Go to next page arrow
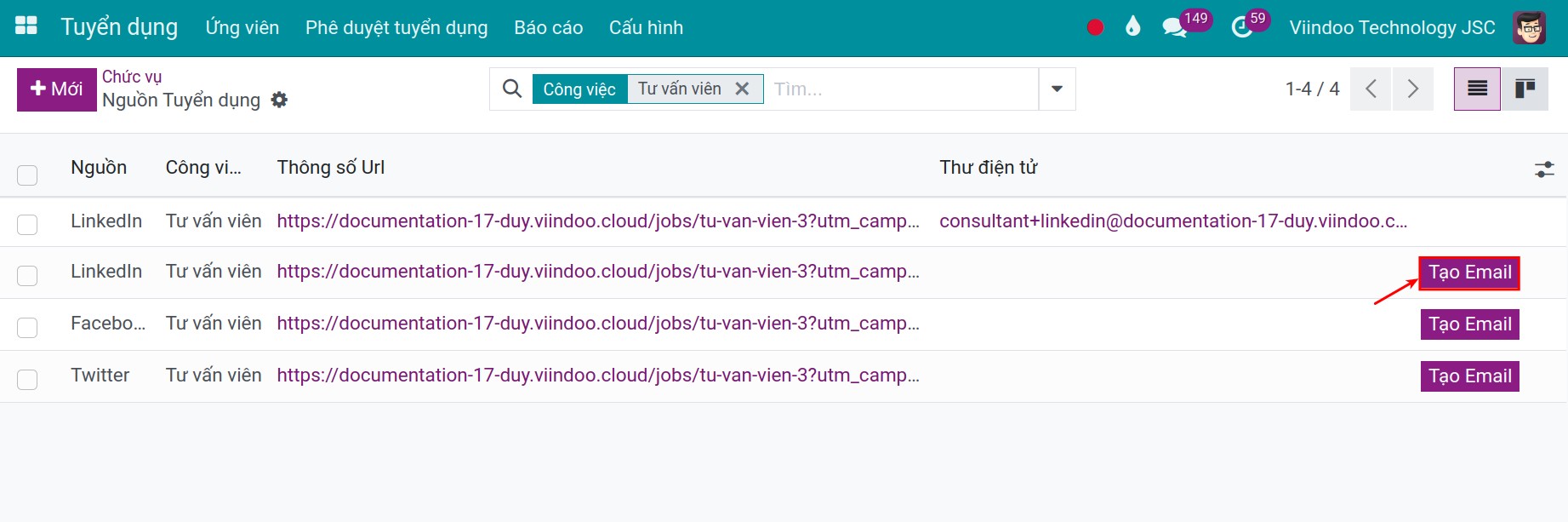Viewport: 1568px width, 522px height. (x=1412, y=89)
